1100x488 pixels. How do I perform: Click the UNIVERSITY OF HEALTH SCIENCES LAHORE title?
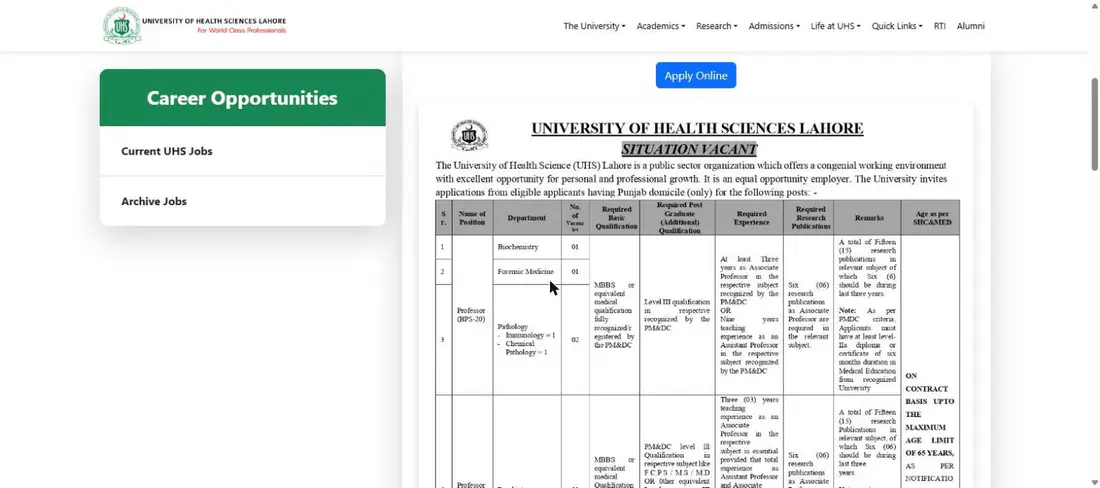[697, 128]
